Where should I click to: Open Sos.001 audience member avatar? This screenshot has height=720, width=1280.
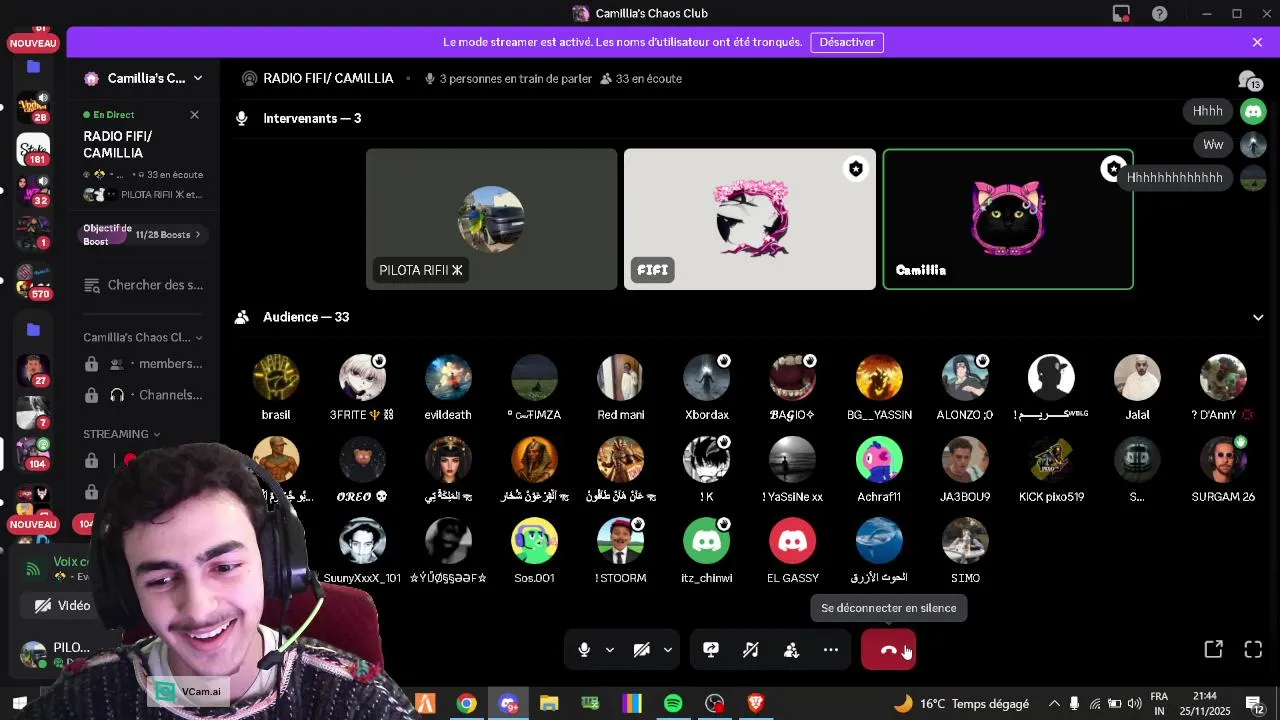coord(534,541)
